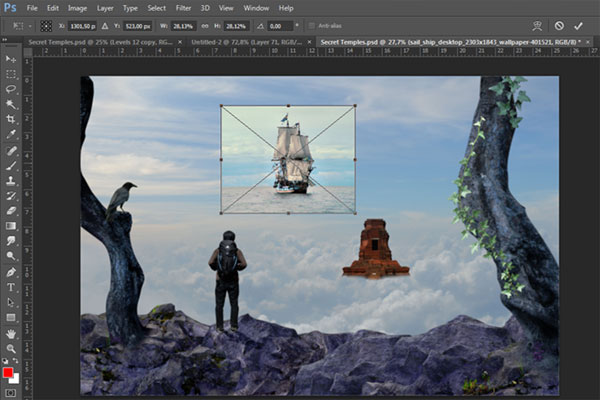Pick the Crop tool
600x400 pixels.
(x=11, y=119)
